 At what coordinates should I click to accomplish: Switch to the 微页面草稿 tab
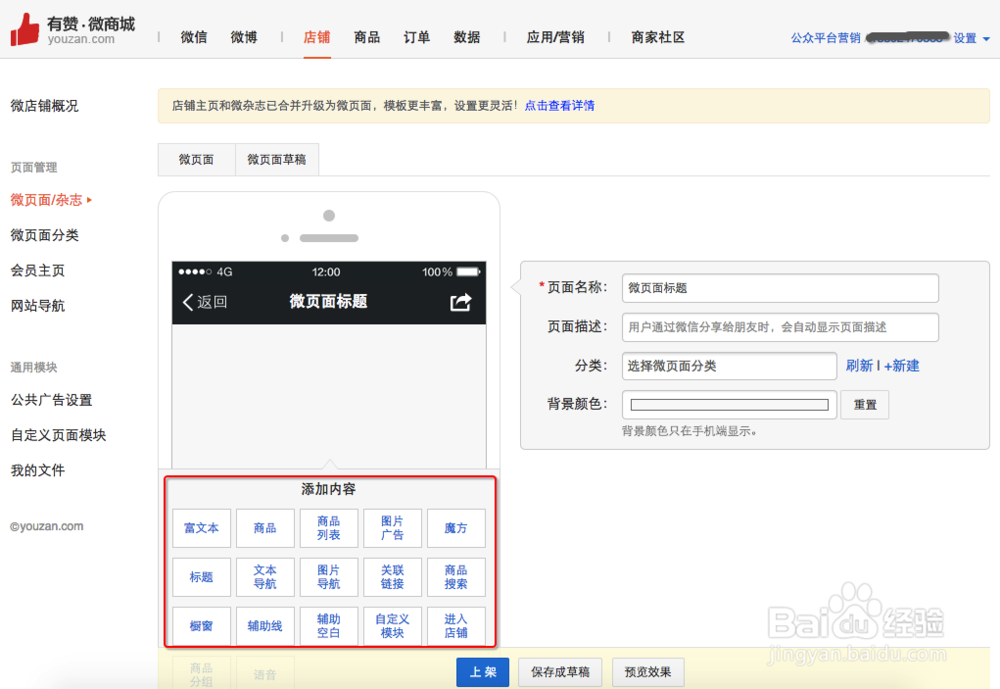tap(277, 159)
